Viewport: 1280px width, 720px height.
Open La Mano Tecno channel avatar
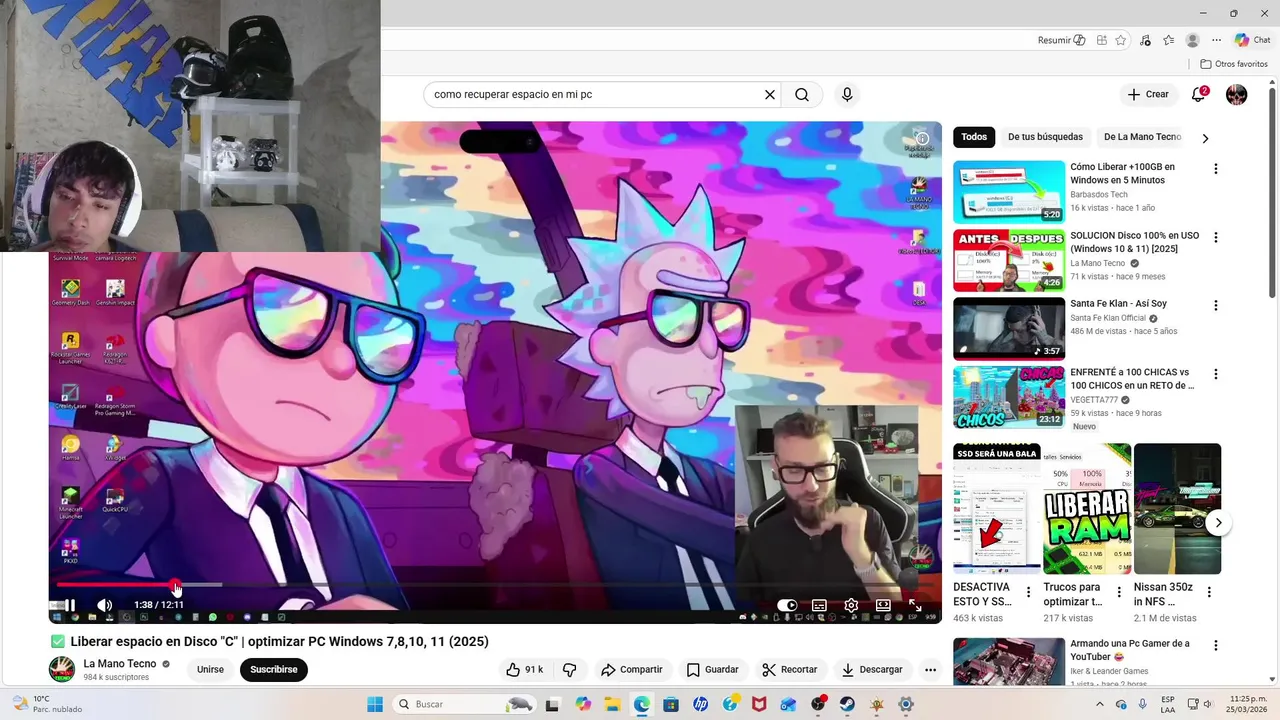click(62, 669)
